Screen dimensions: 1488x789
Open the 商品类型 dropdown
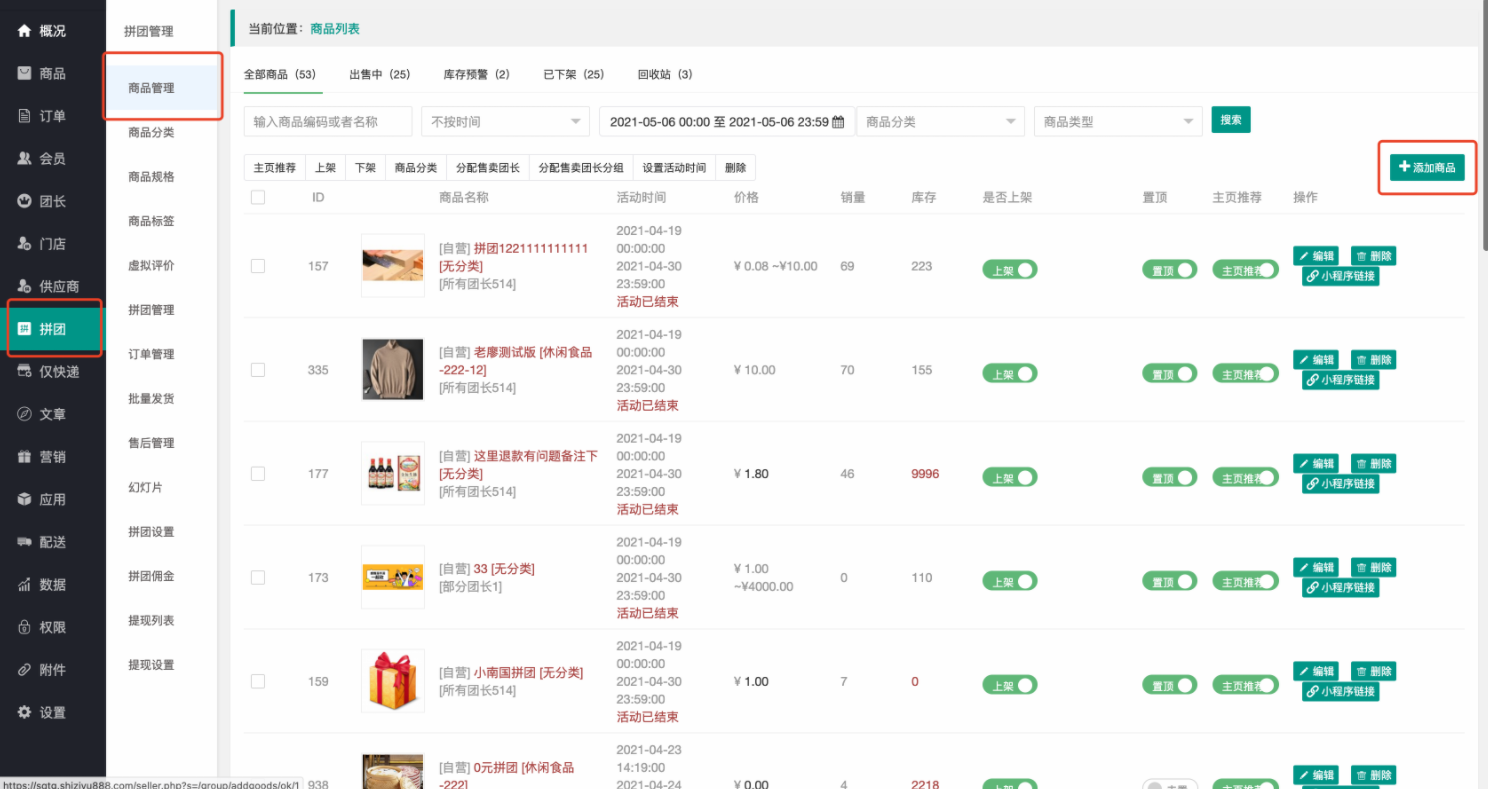click(x=1117, y=120)
